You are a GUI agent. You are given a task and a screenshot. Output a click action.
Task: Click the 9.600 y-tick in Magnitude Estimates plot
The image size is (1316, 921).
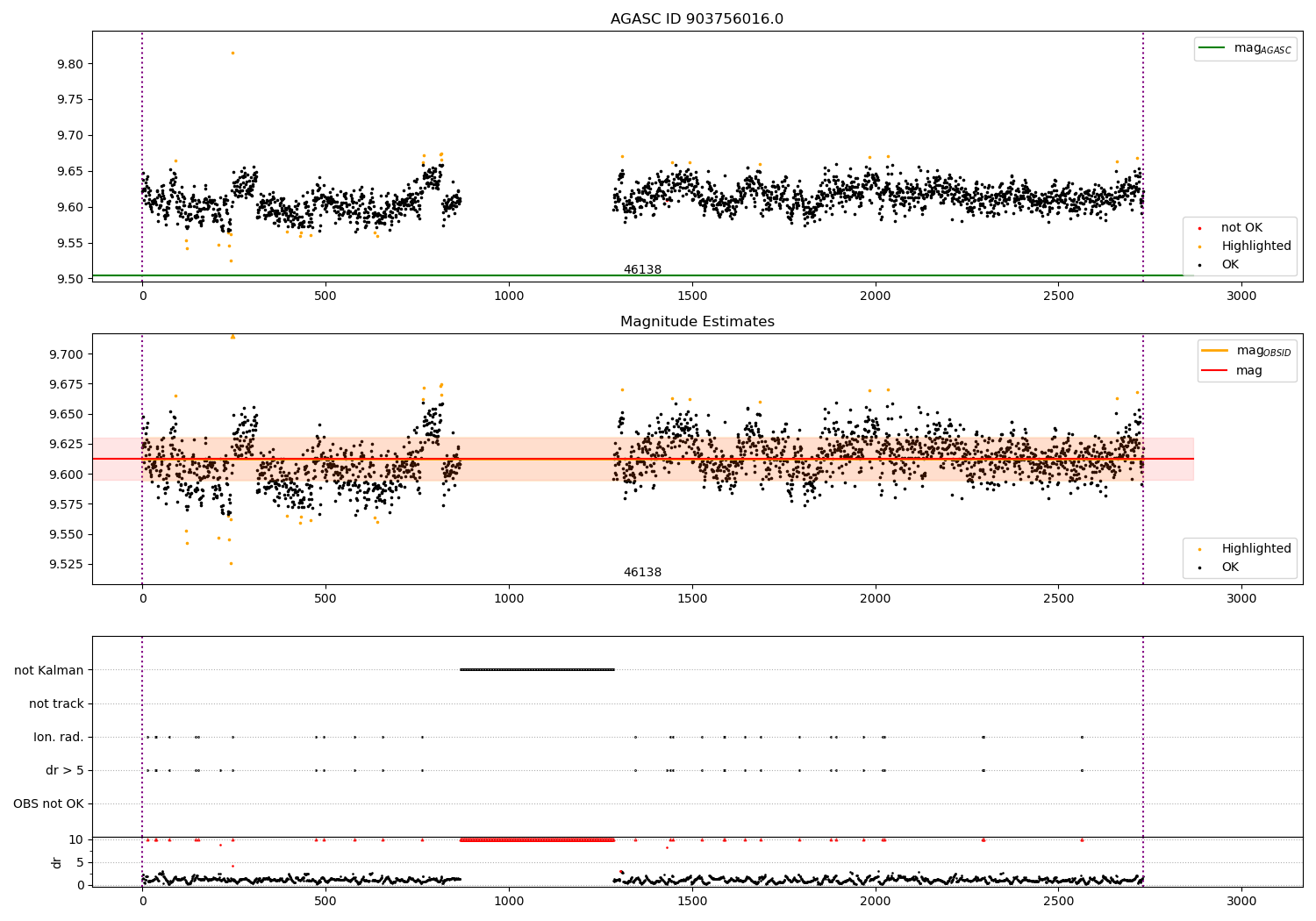point(67,475)
